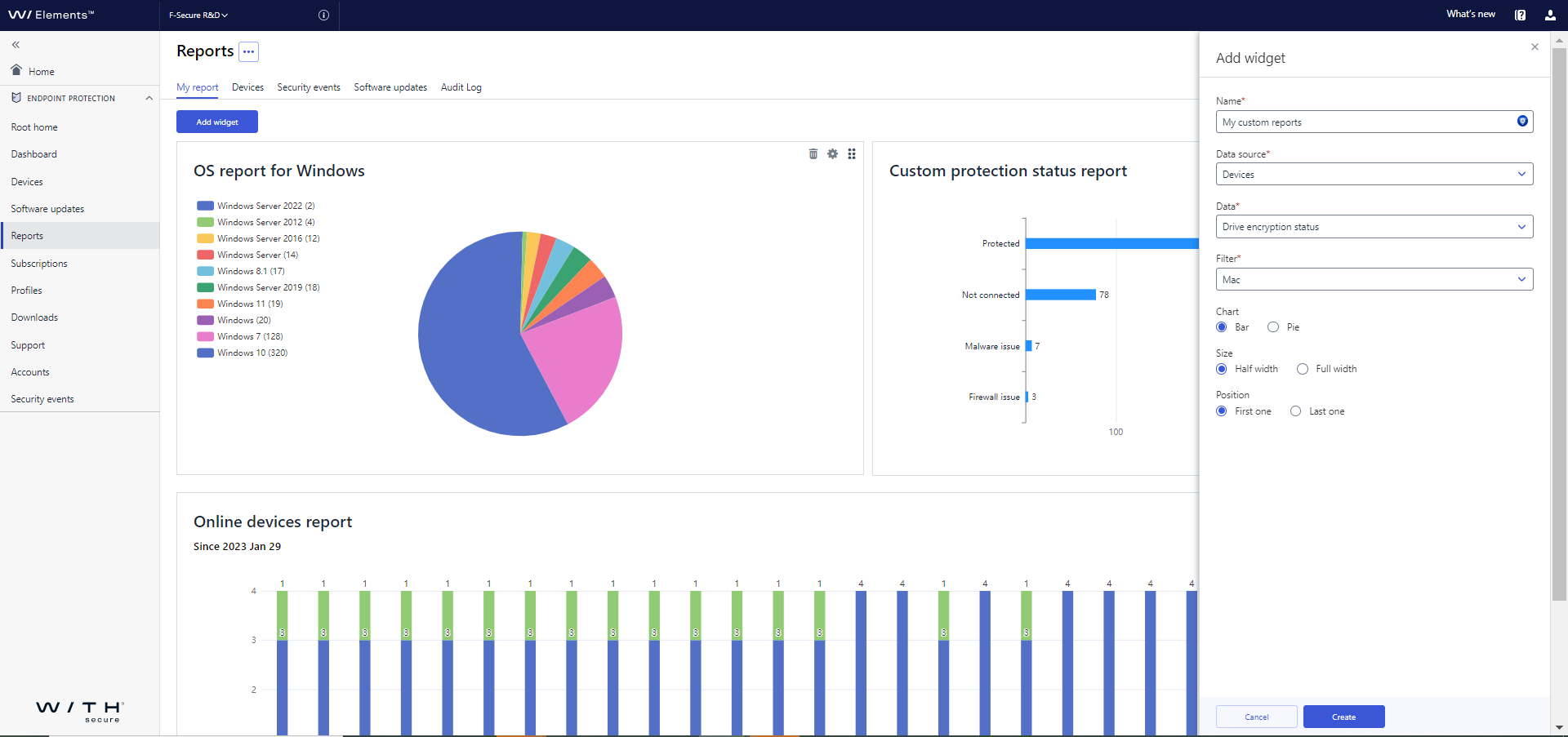Screen dimensions: 1568x737
Task: Open the Reports more-options ellipsis button
Action: click(248, 51)
